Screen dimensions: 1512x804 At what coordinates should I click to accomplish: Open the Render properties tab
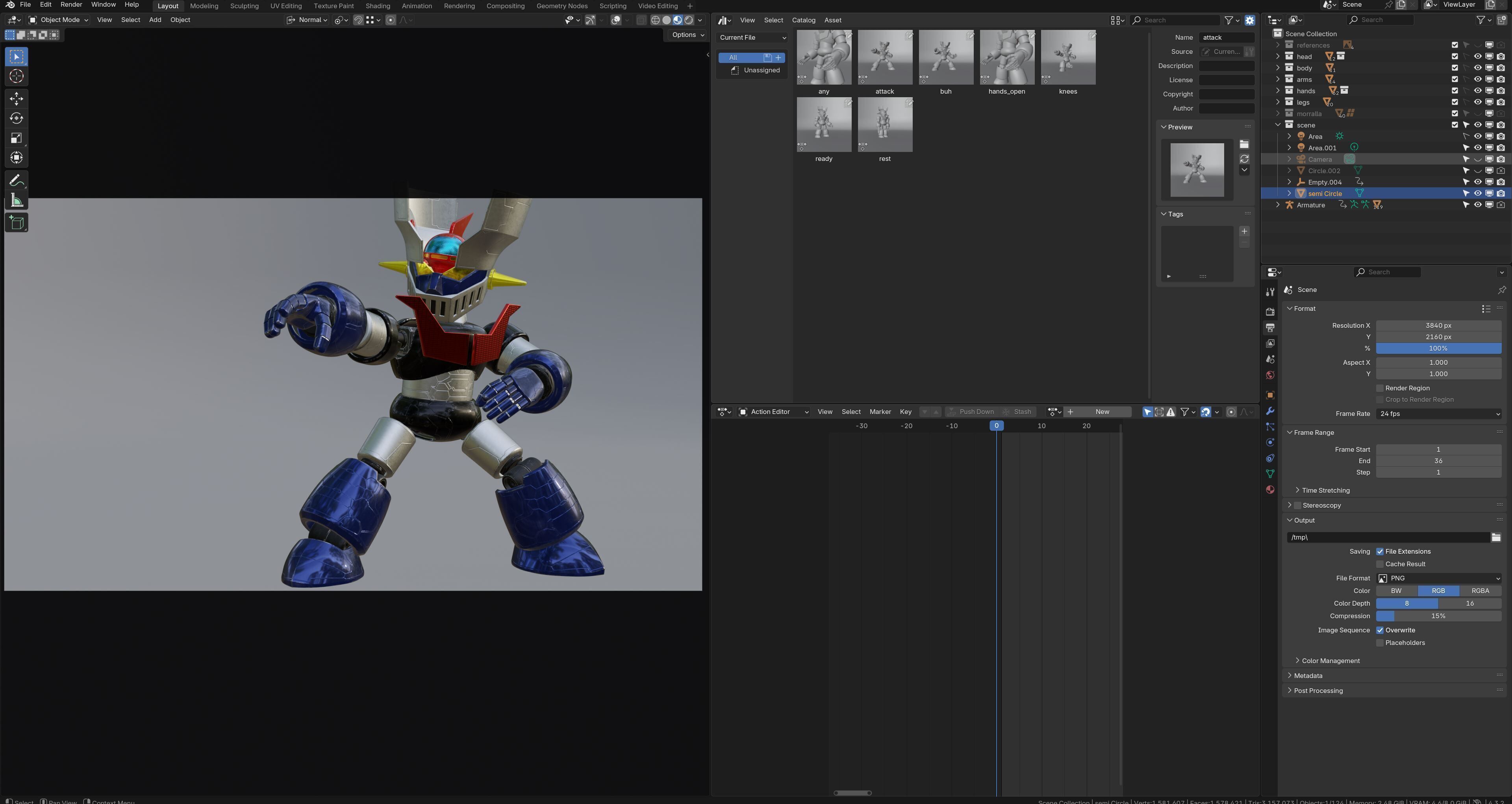point(1270,311)
